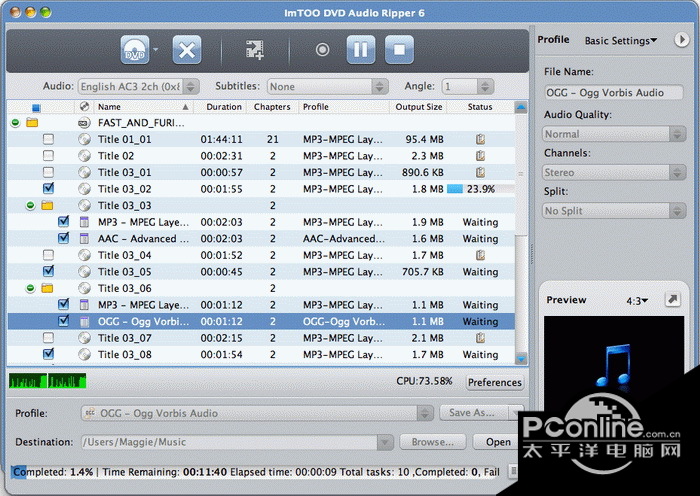Click the clipboard status icon for Title 01_01
This screenshot has height=496, width=700.
480,140
